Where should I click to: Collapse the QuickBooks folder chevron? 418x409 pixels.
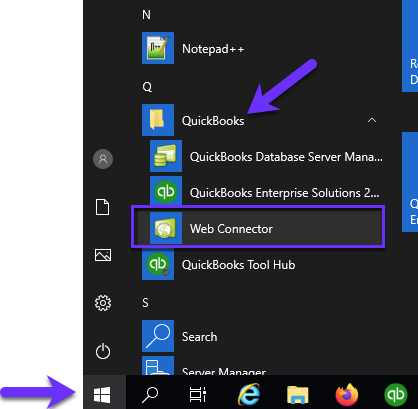(x=372, y=120)
